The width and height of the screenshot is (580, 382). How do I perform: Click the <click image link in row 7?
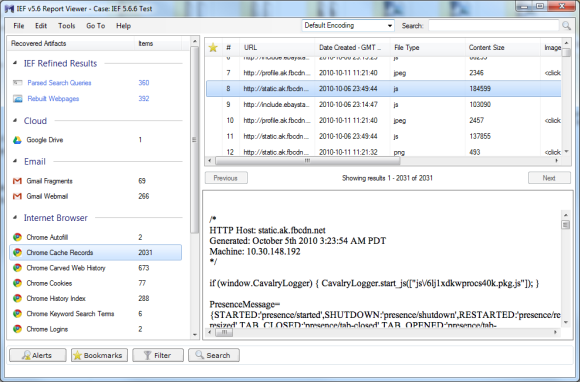tap(553, 73)
